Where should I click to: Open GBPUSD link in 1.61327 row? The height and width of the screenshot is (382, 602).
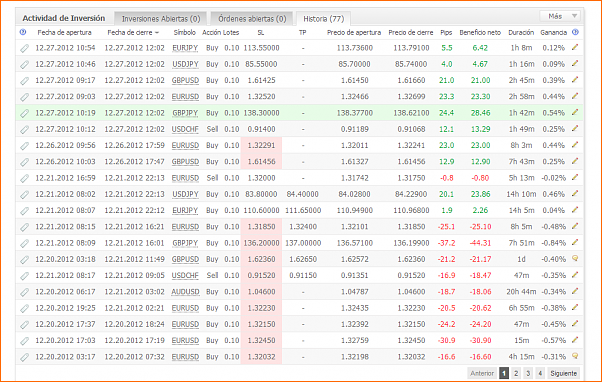click(x=185, y=162)
